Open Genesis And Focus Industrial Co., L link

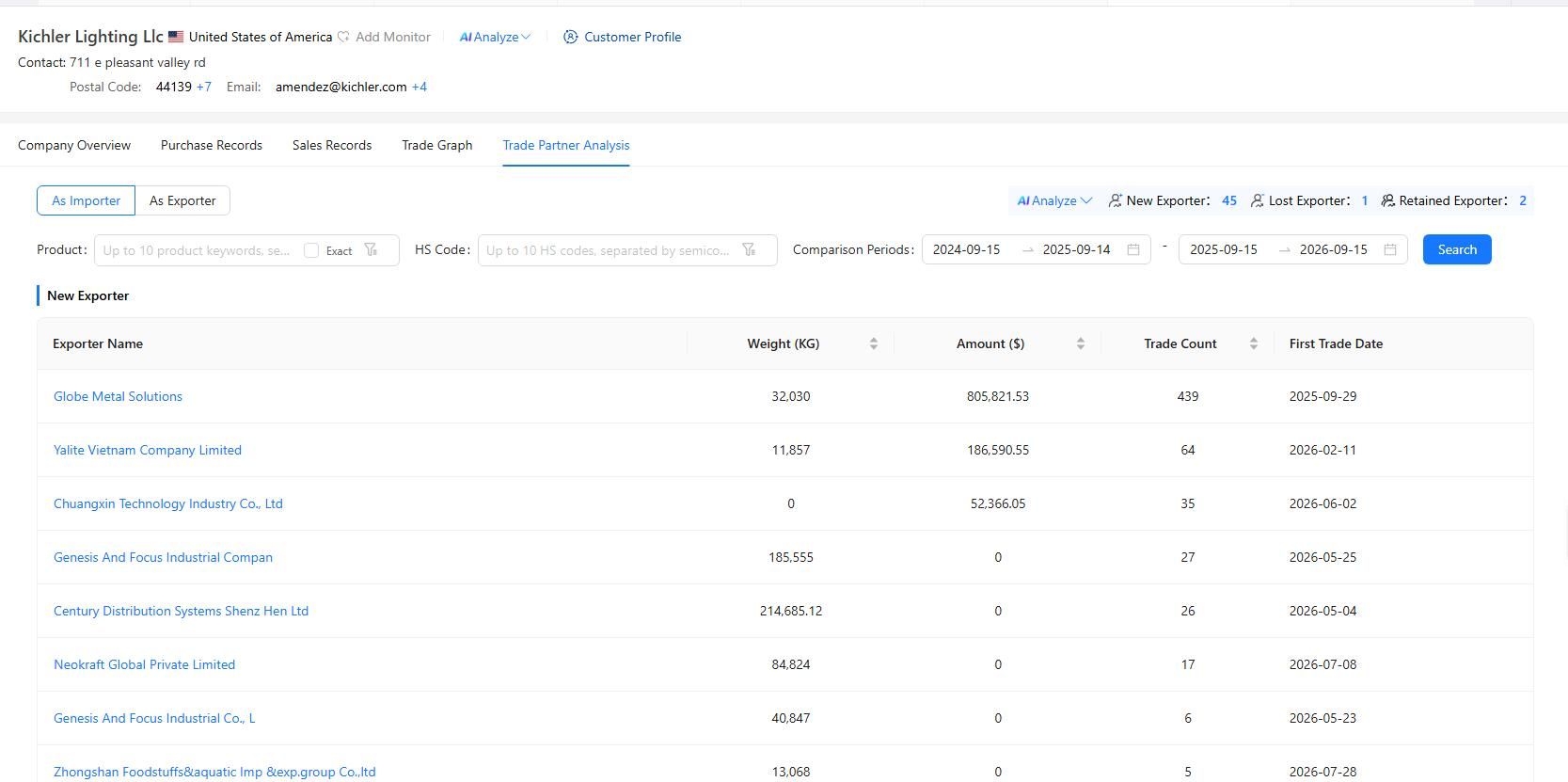(x=154, y=718)
